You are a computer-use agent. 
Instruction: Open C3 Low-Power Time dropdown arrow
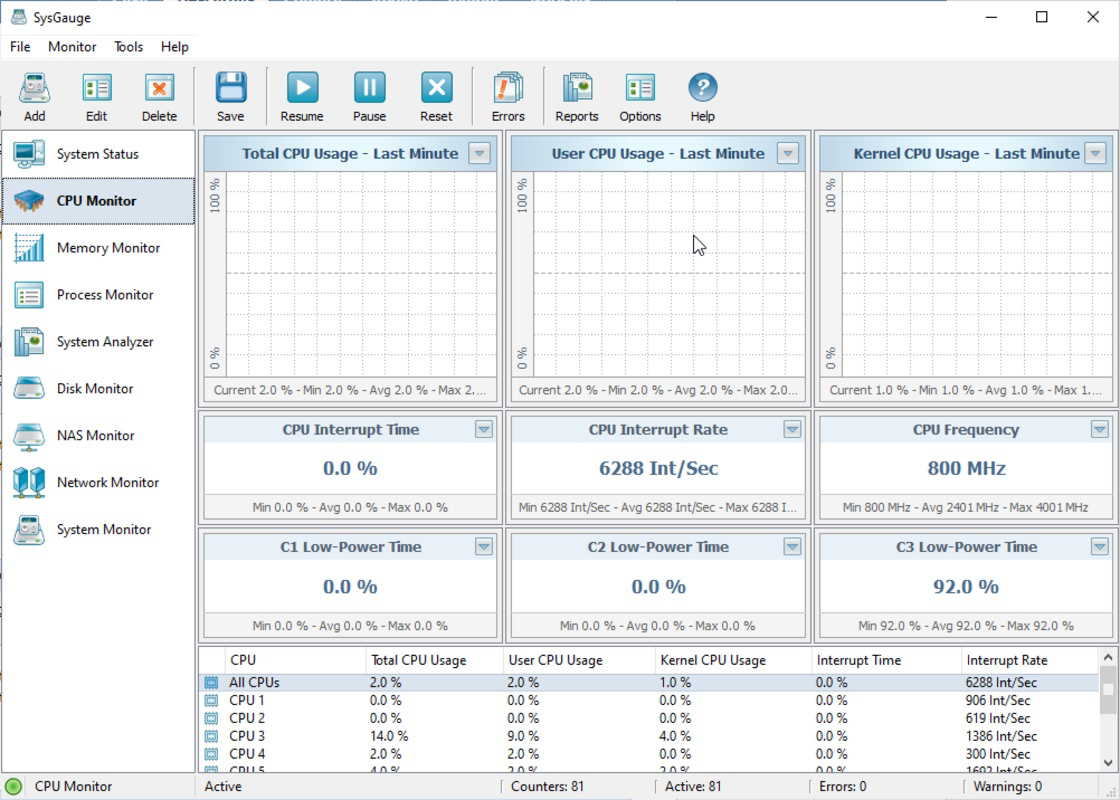[x=1099, y=546]
